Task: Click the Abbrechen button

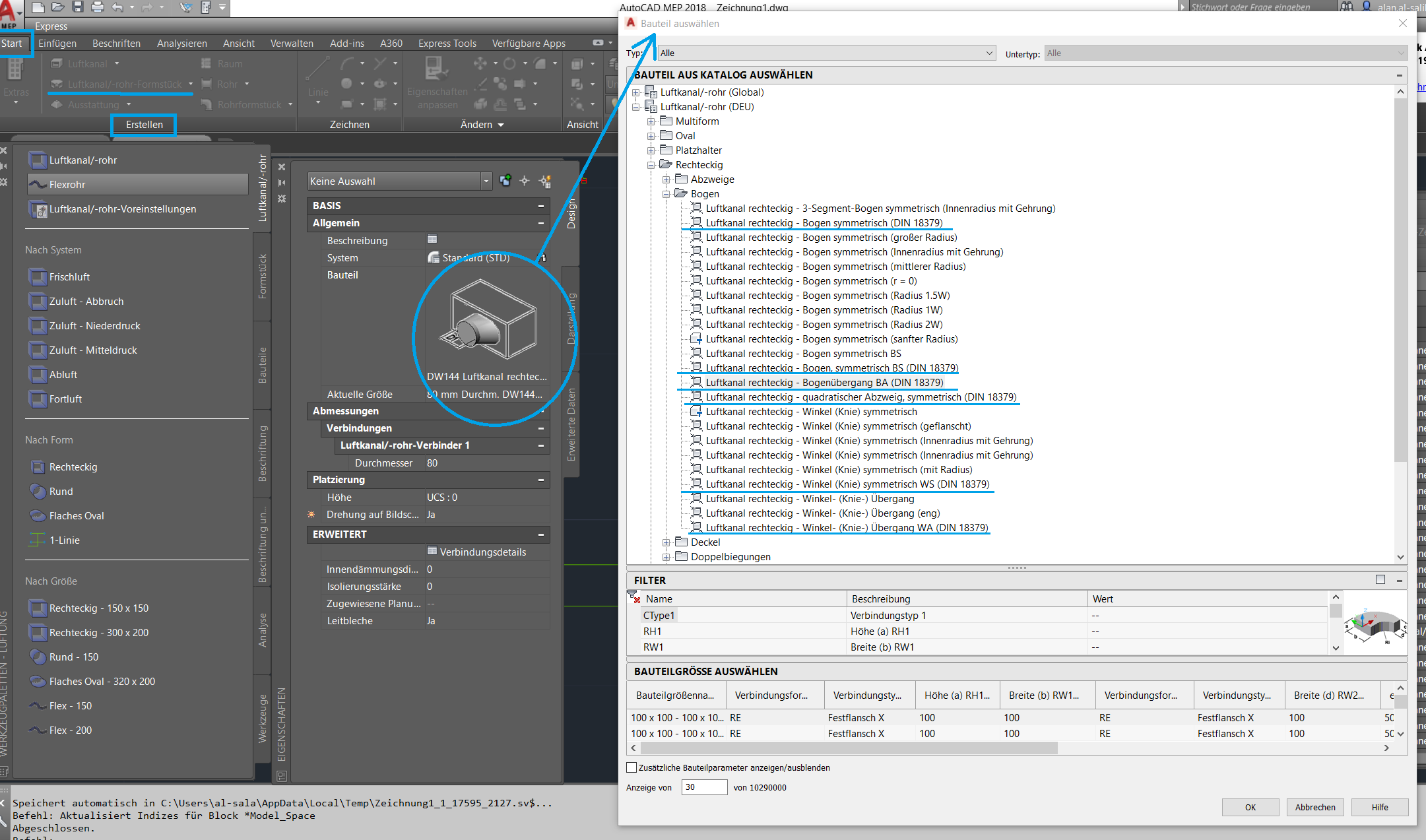Action: [1314, 807]
